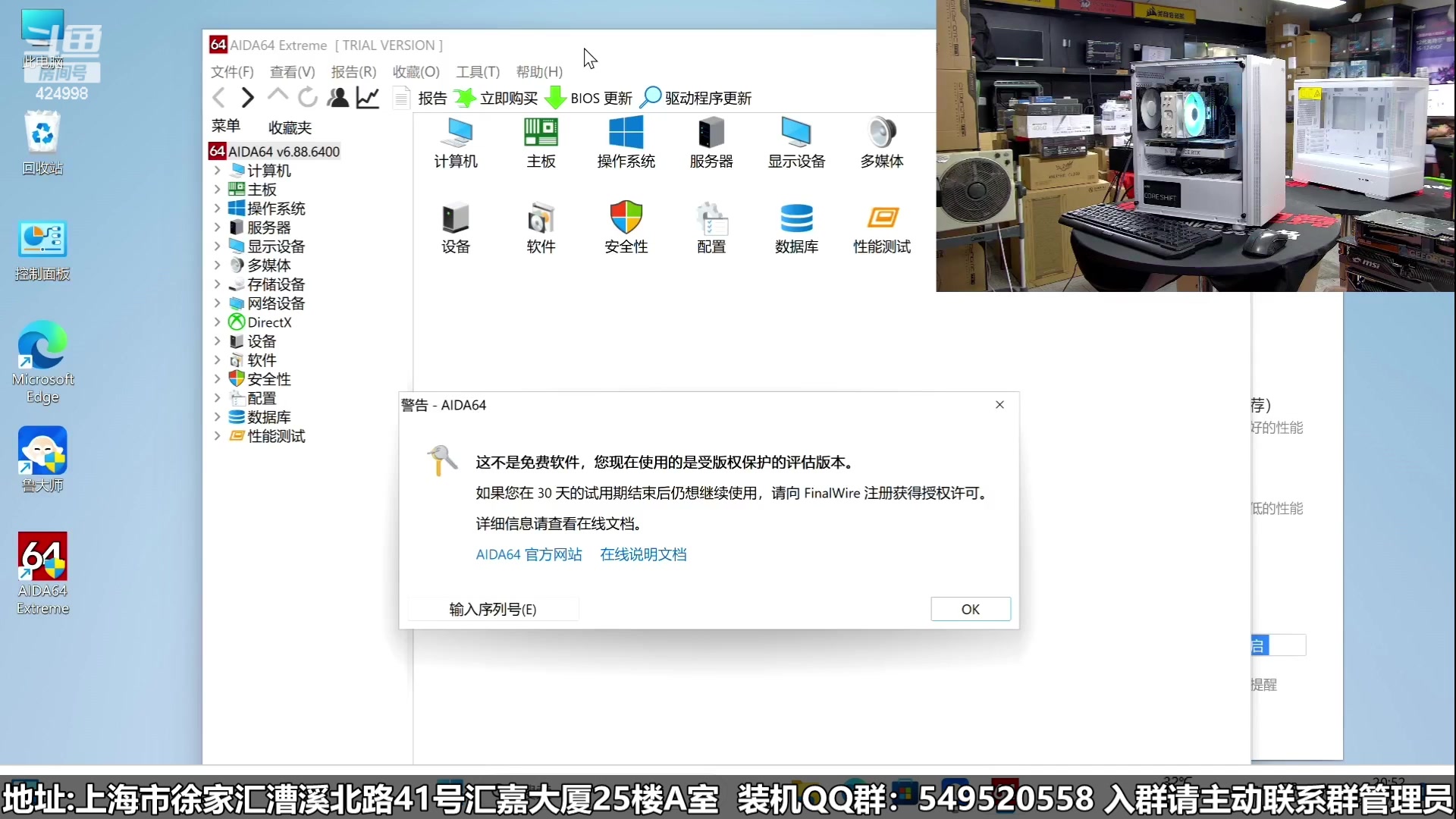Open the 在线说明文档 link
1456x819 pixels.
pyautogui.click(x=643, y=554)
